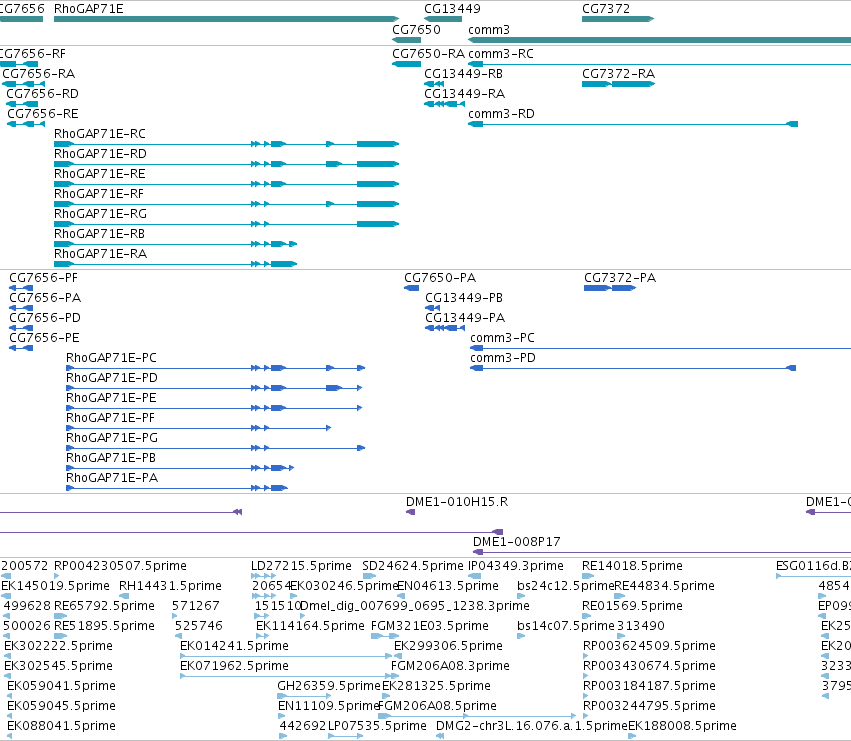Click protein CG13449-PB label

tap(464, 297)
